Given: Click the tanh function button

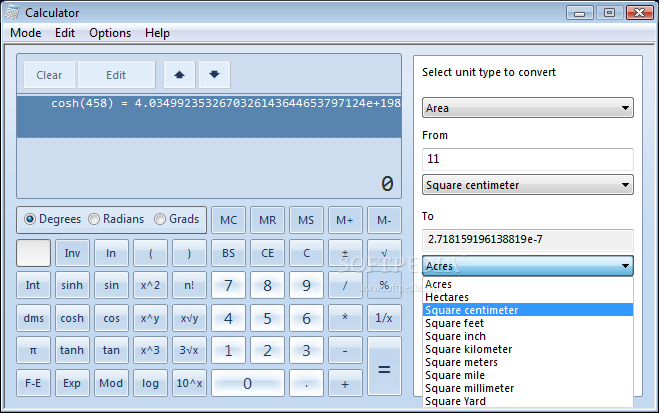Looking at the screenshot, I should coord(72,350).
